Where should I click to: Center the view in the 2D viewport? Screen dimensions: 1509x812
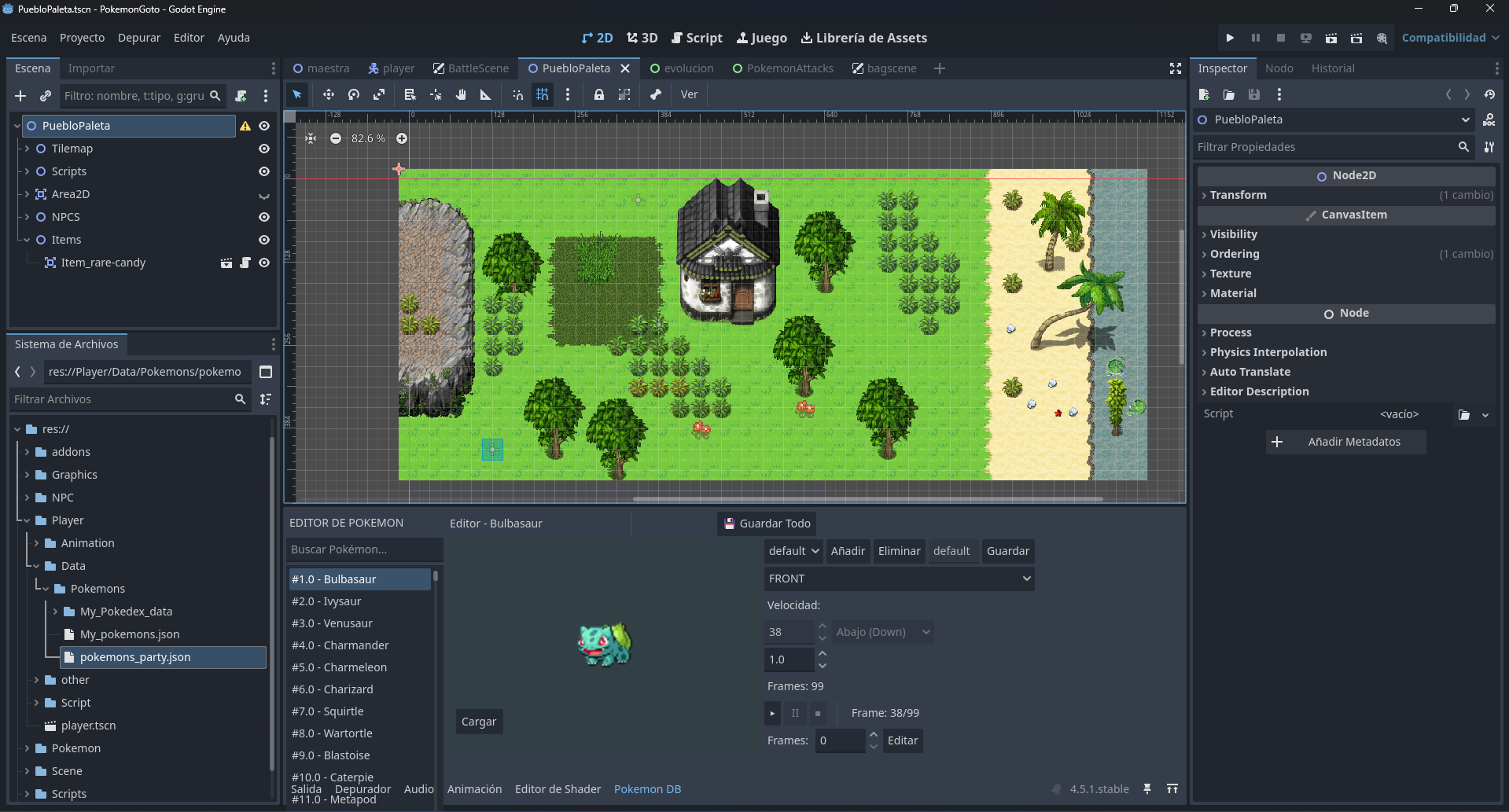tap(311, 138)
